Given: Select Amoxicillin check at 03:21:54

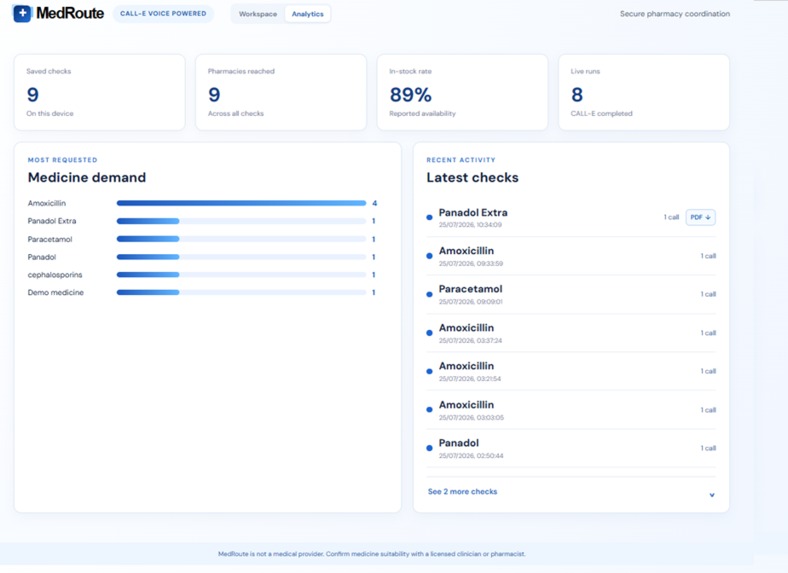Looking at the screenshot, I should click(571, 371).
